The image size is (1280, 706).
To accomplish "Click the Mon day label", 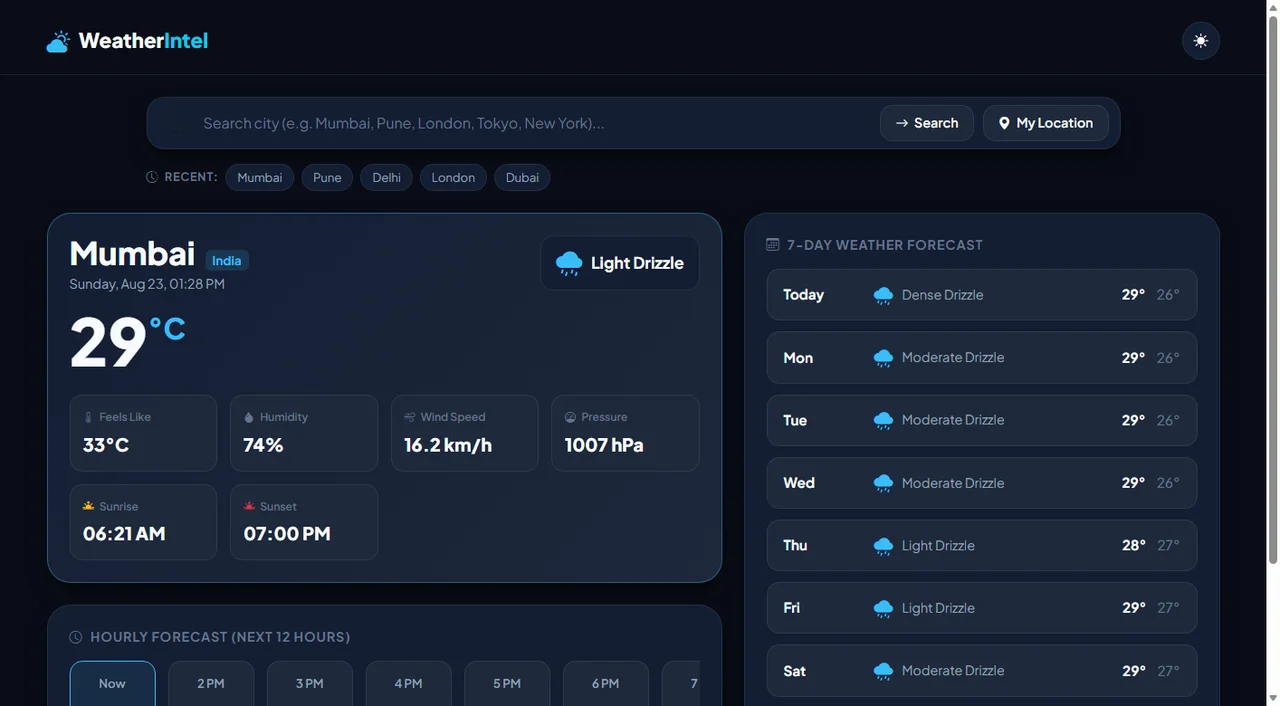I will pos(798,358).
